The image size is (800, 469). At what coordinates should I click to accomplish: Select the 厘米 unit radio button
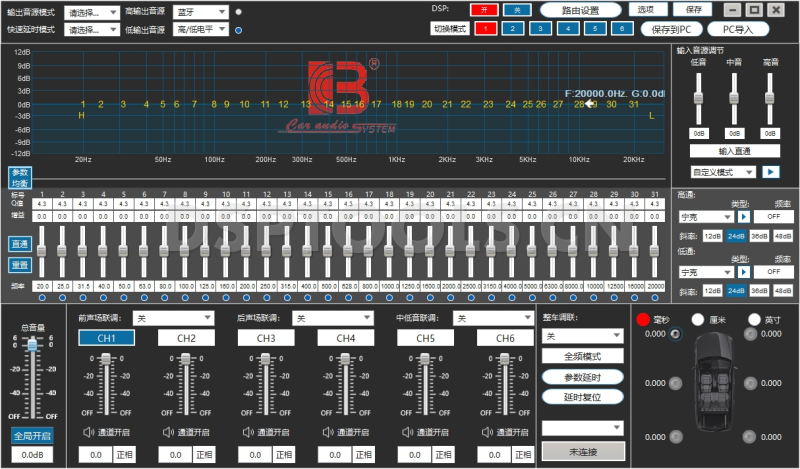click(x=698, y=318)
